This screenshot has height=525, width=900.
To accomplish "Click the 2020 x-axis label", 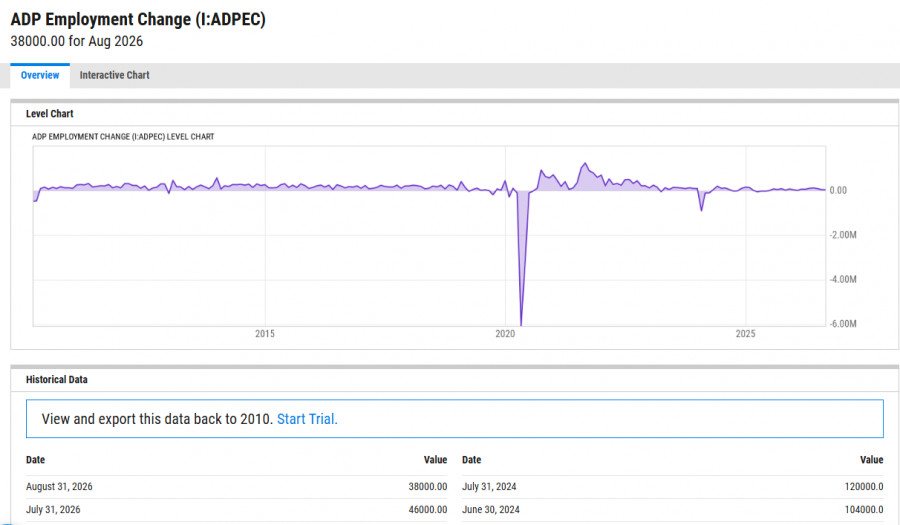I will pyautogui.click(x=505, y=333).
